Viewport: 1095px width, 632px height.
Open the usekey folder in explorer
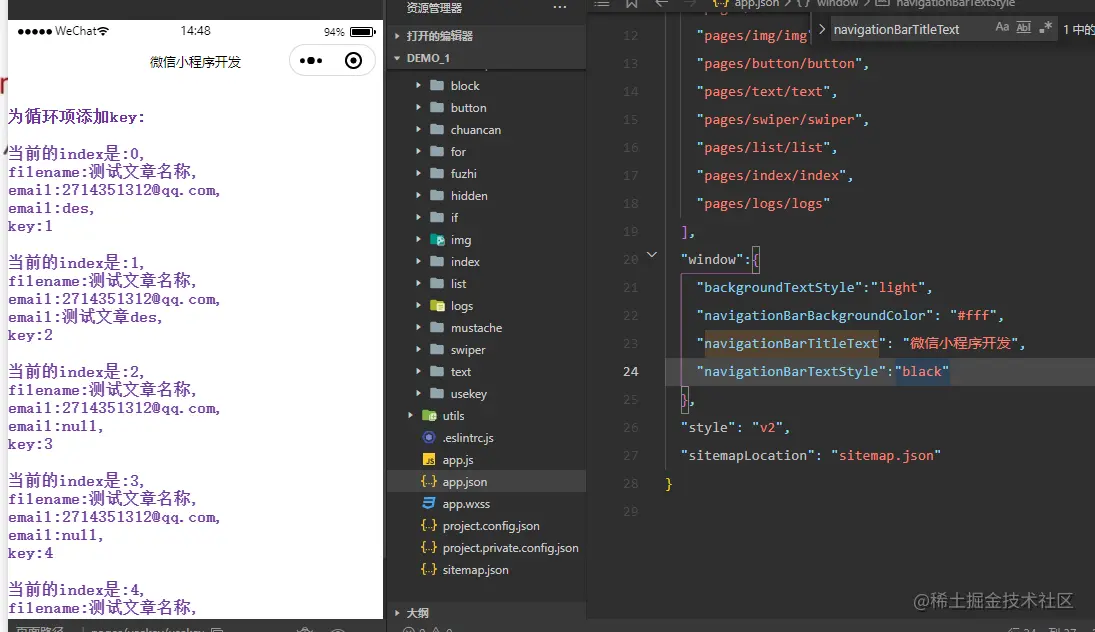point(469,393)
